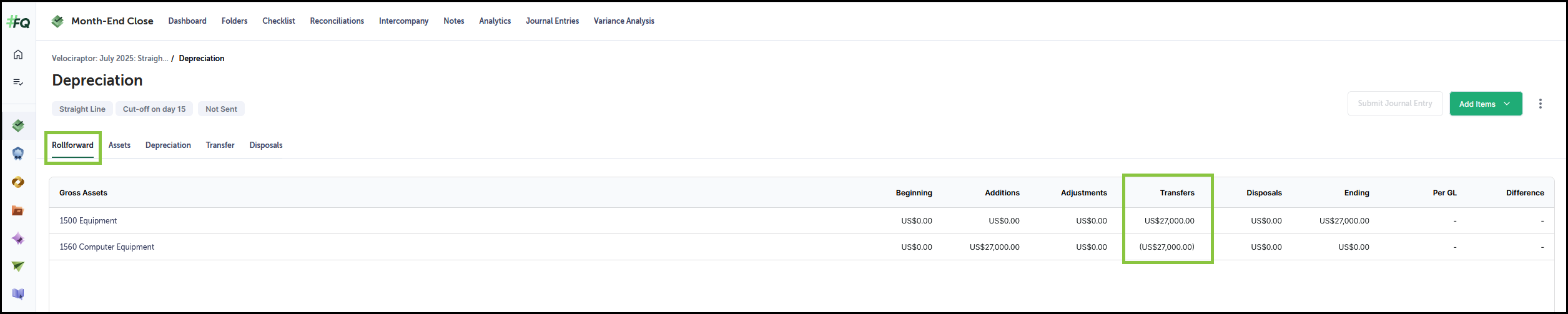Screen dimensions: 1568x314
Task: Follow the Velociraptor July 2025 breadcrumb link
Action: 110,58
